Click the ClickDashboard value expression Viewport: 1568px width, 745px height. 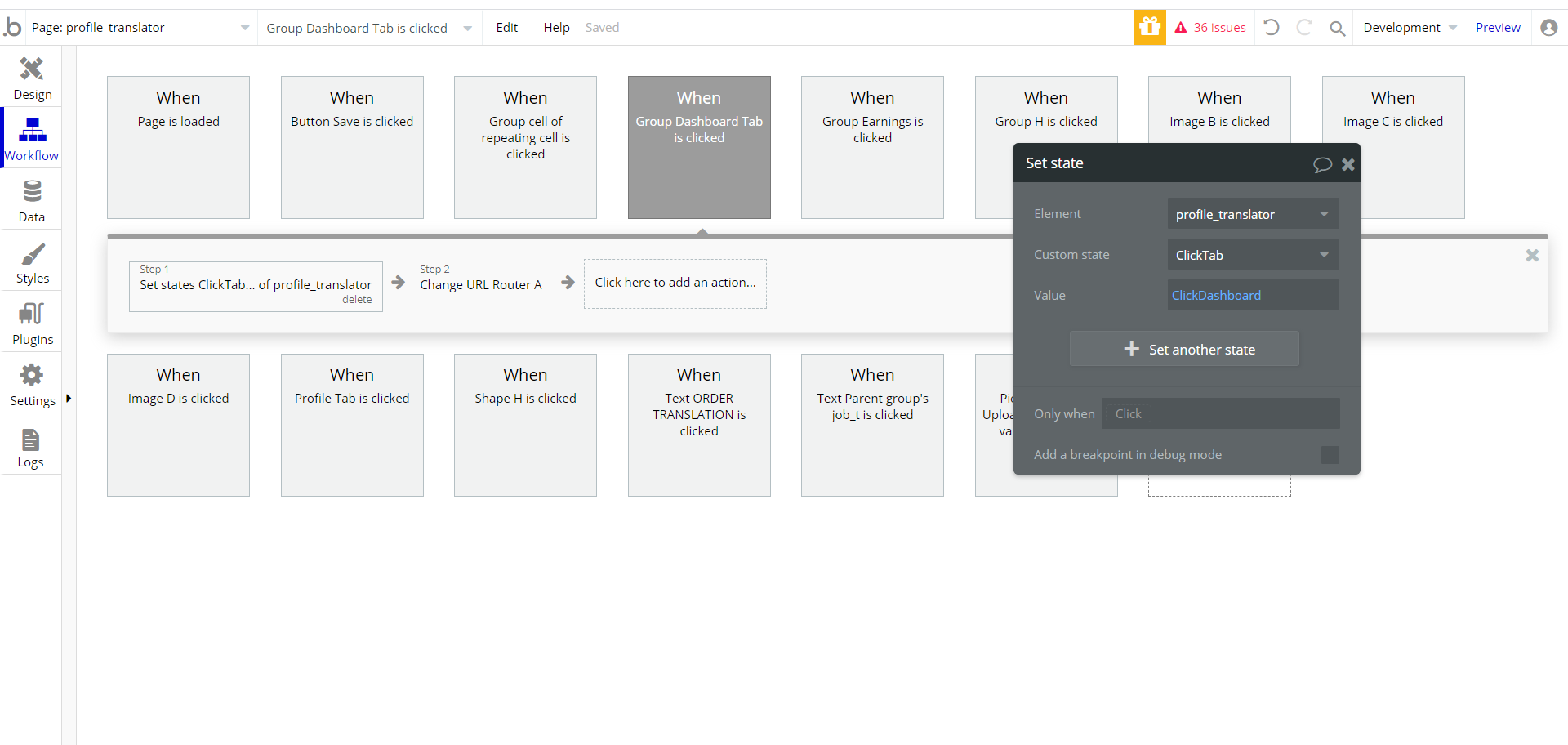(x=1216, y=296)
